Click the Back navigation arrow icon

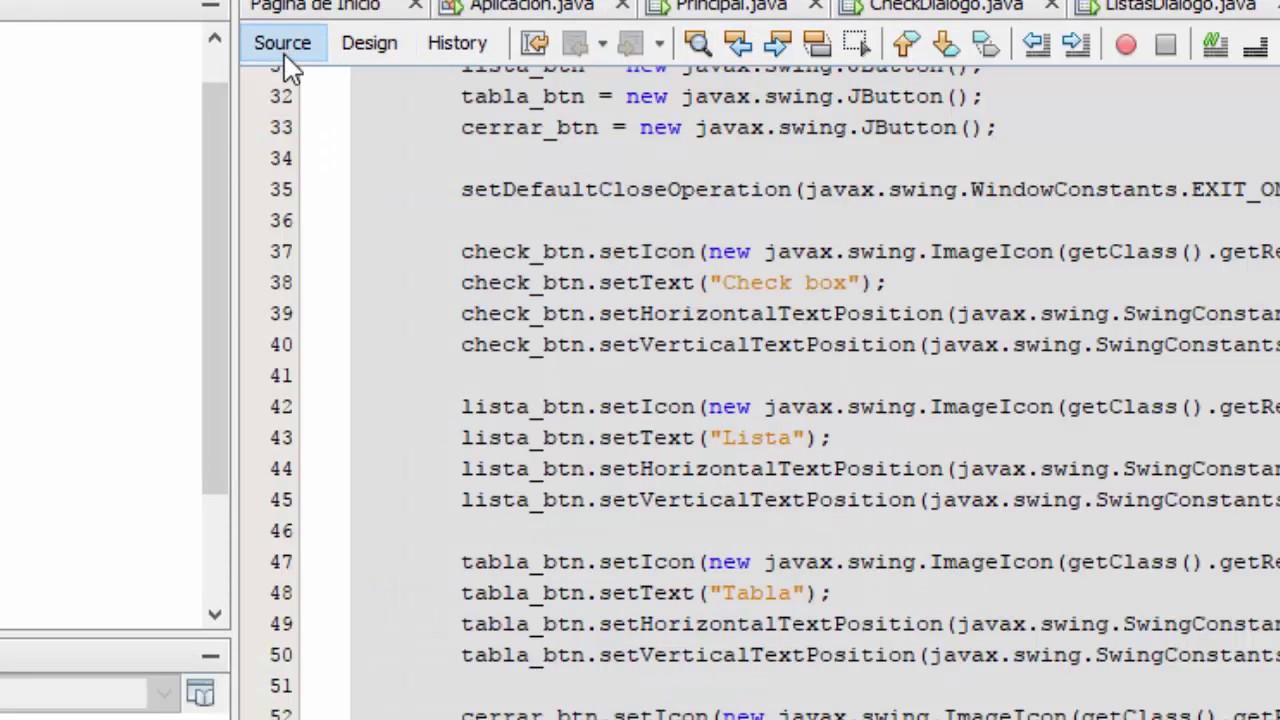pos(575,43)
